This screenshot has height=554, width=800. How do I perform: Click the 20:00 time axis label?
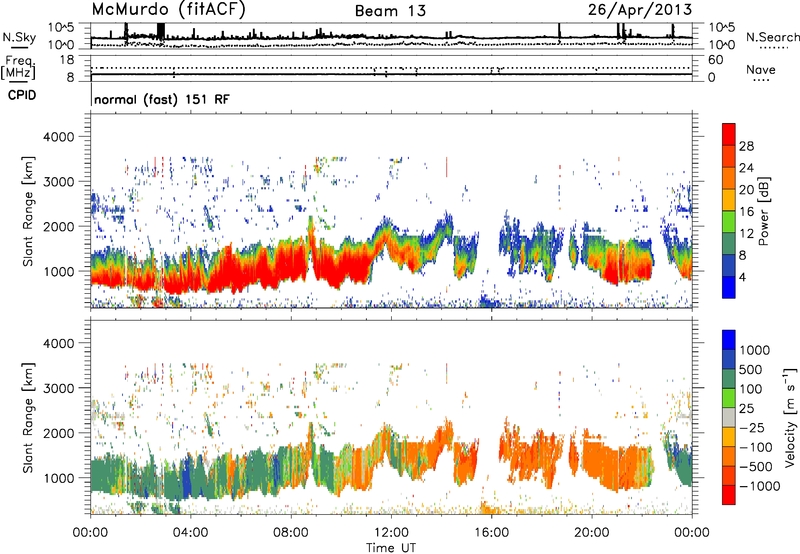pyautogui.click(x=592, y=533)
